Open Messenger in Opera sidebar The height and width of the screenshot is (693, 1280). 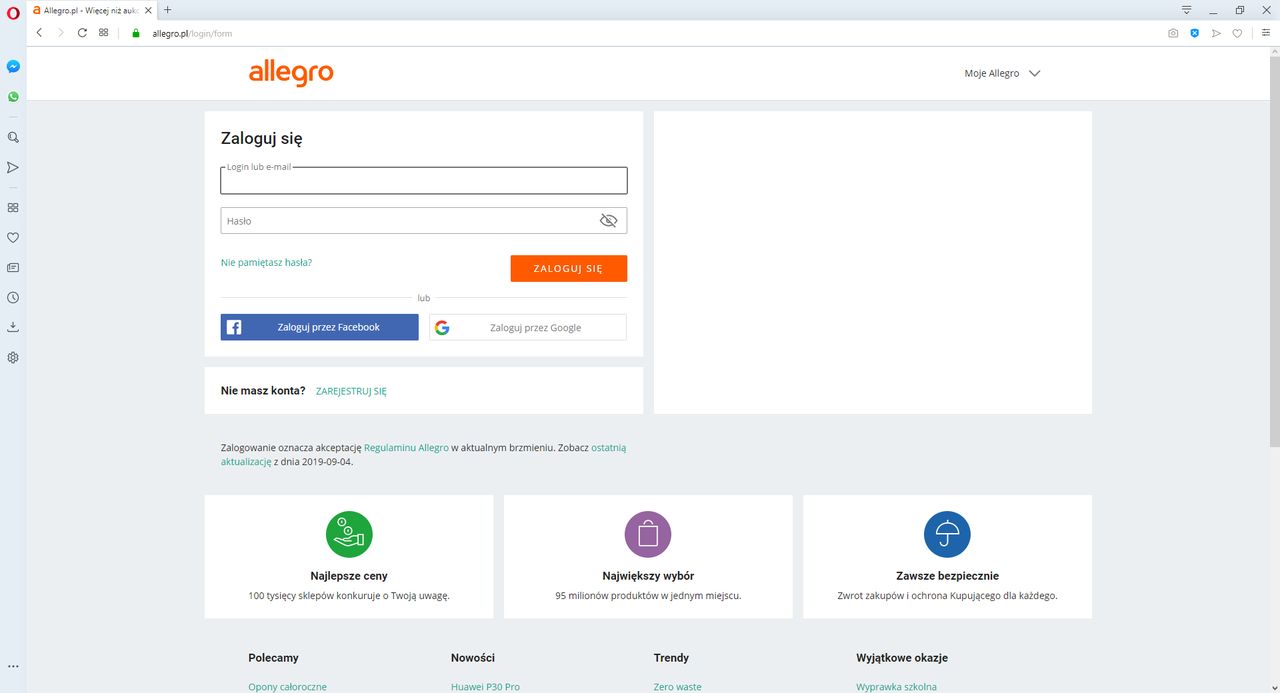(x=13, y=67)
